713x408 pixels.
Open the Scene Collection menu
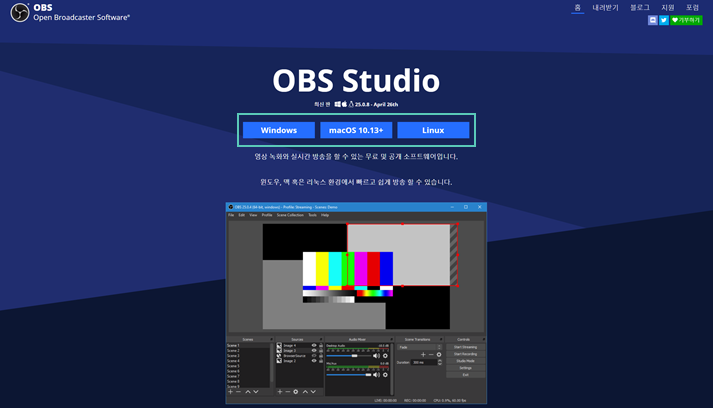[290, 215]
